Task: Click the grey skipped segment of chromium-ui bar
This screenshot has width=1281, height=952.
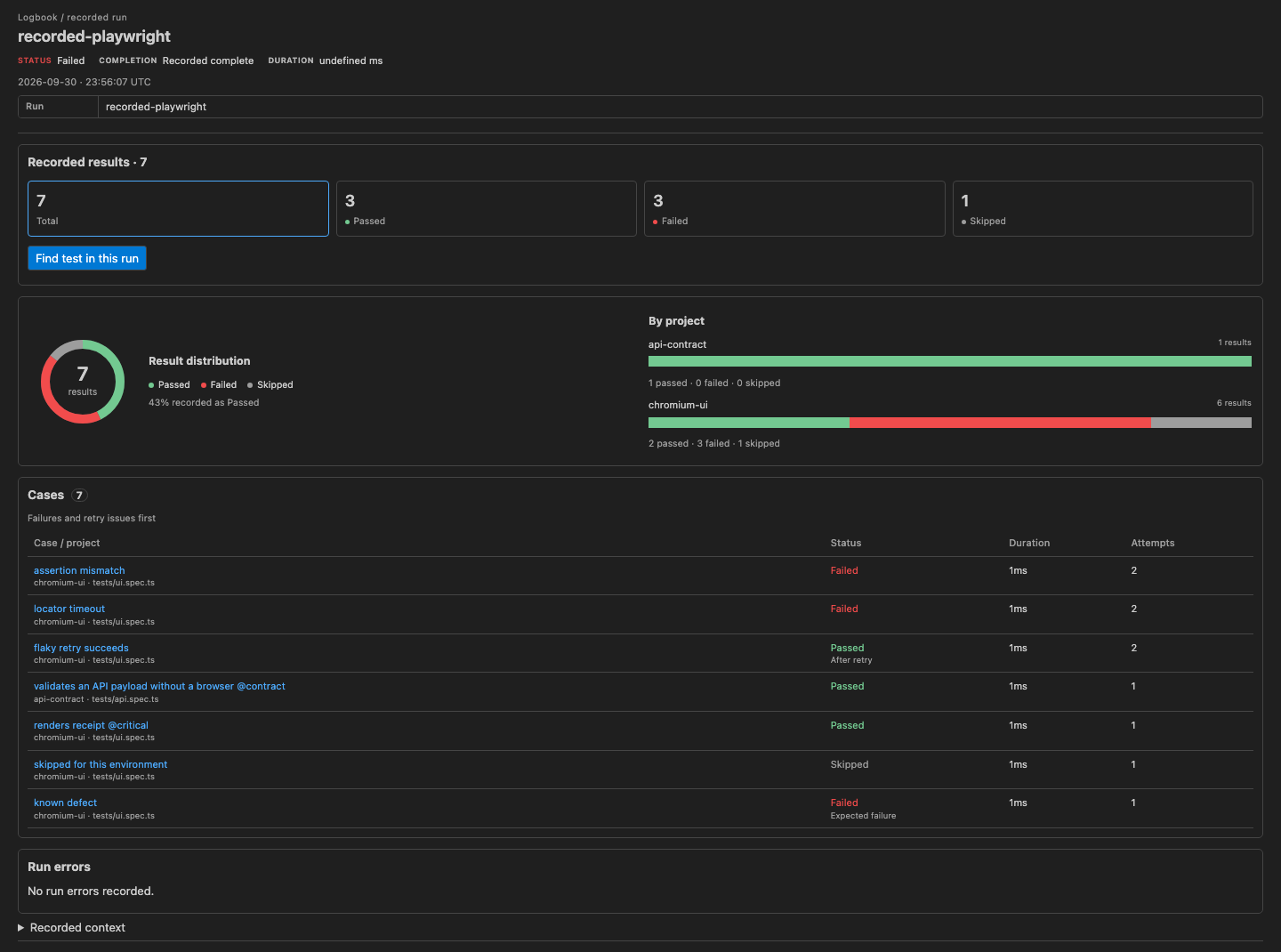Action: pyautogui.click(x=1201, y=423)
